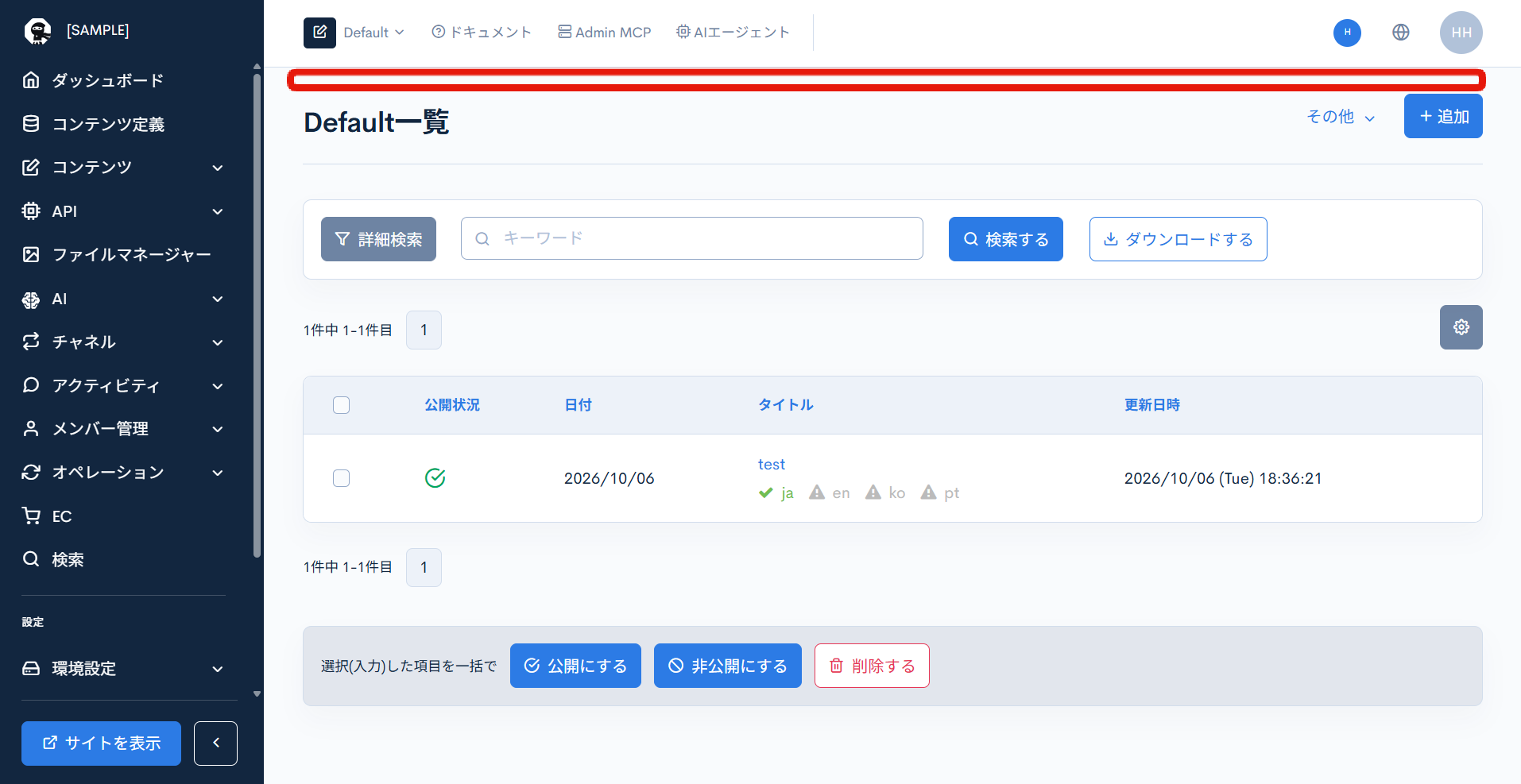The width and height of the screenshot is (1521, 784).
Task: Click the 追加 button
Action: [x=1443, y=116]
